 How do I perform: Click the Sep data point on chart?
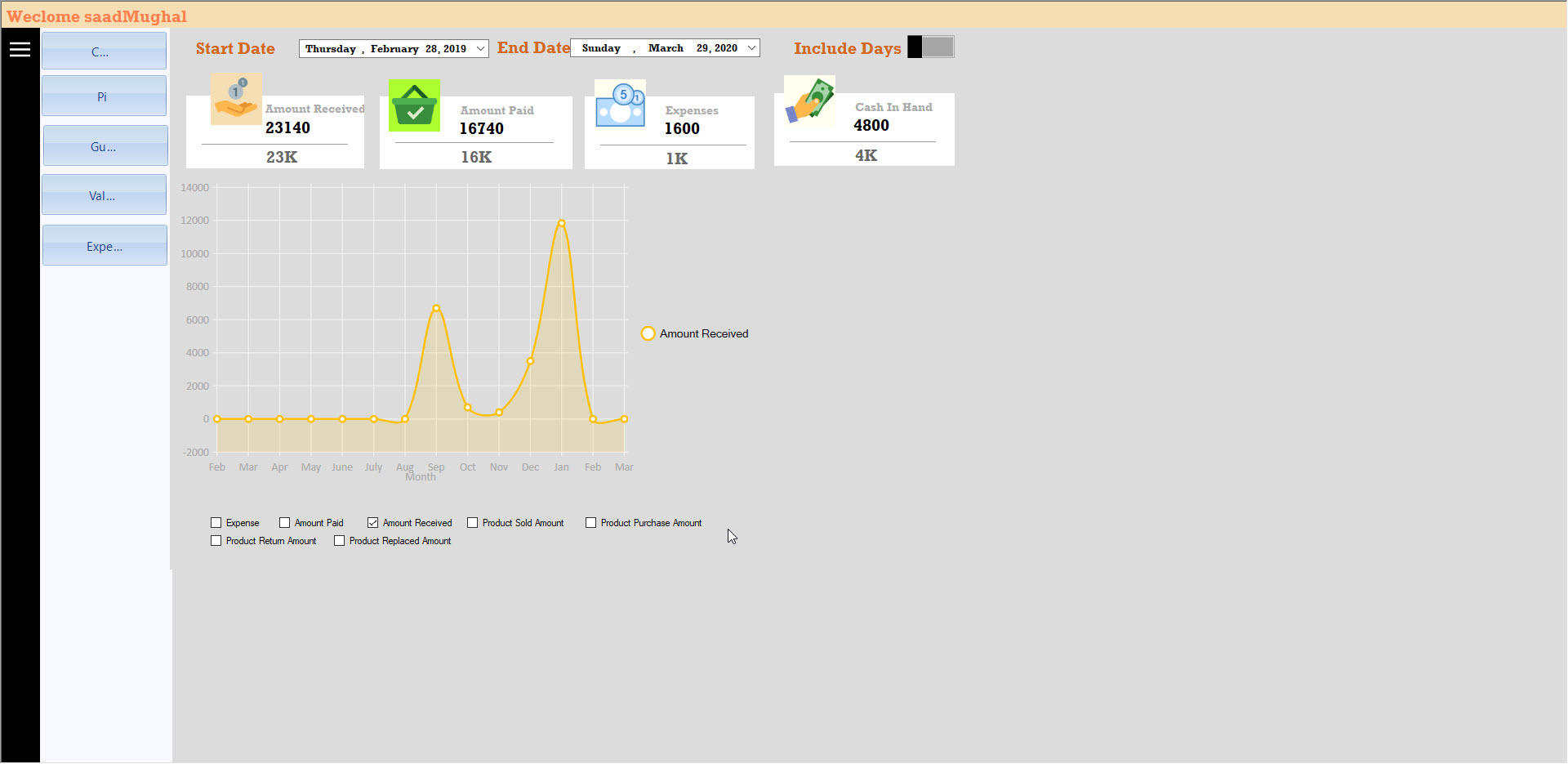pyautogui.click(x=436, y=308)
